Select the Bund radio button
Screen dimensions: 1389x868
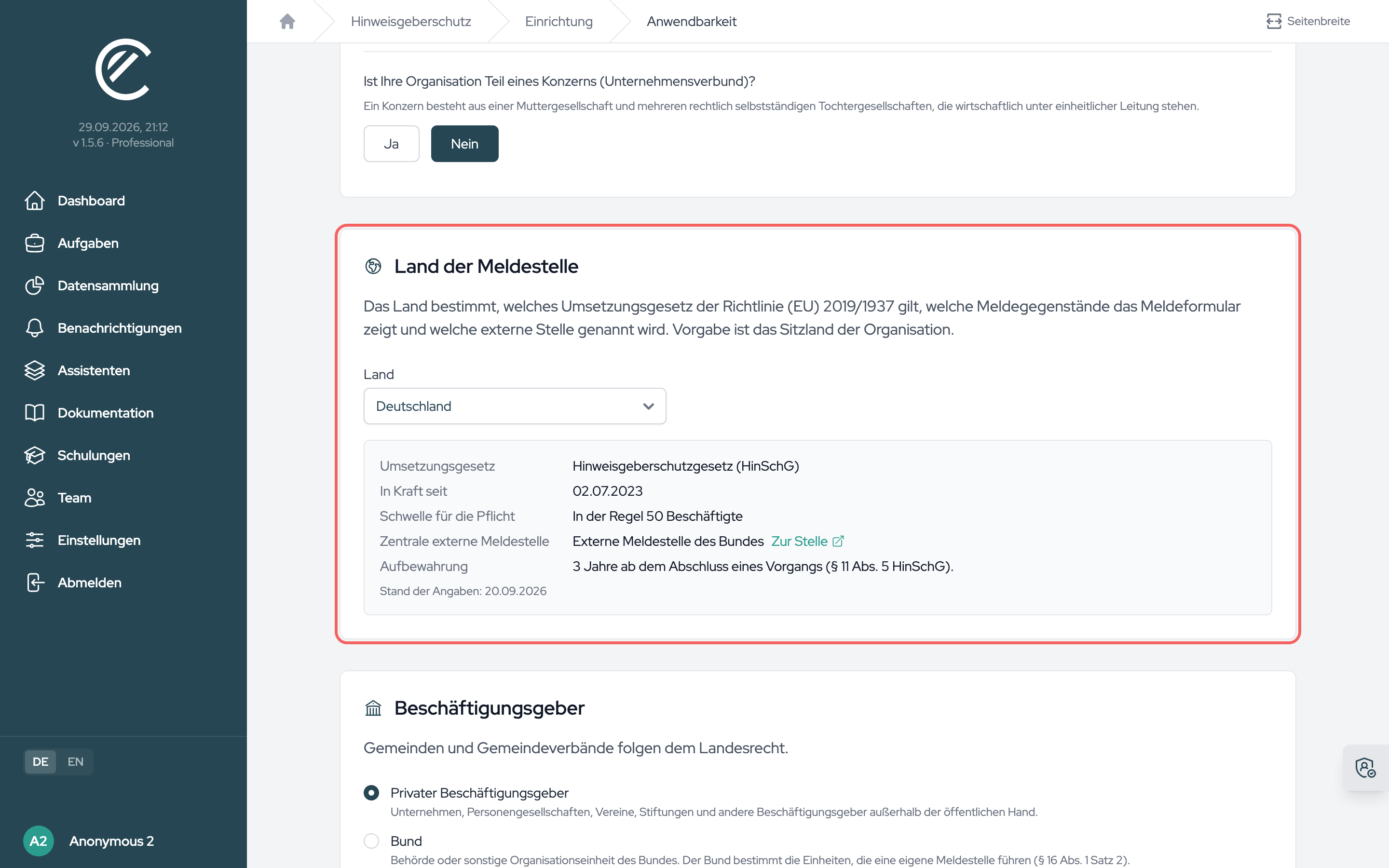371,841
